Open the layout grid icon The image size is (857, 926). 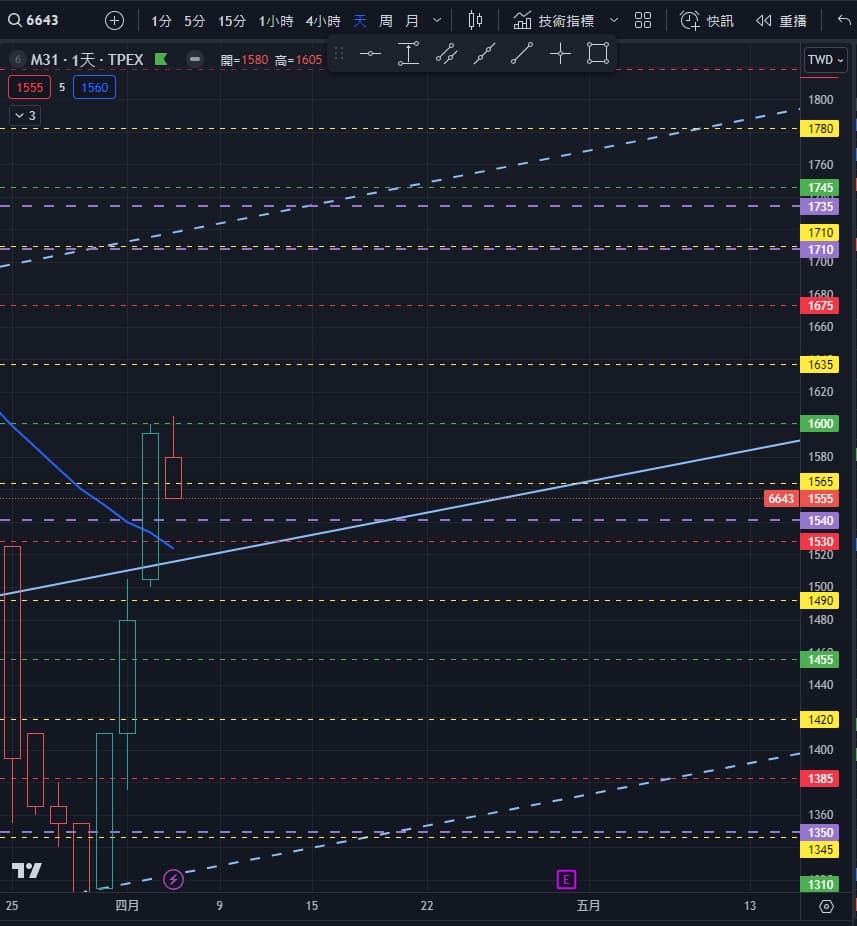643,20
